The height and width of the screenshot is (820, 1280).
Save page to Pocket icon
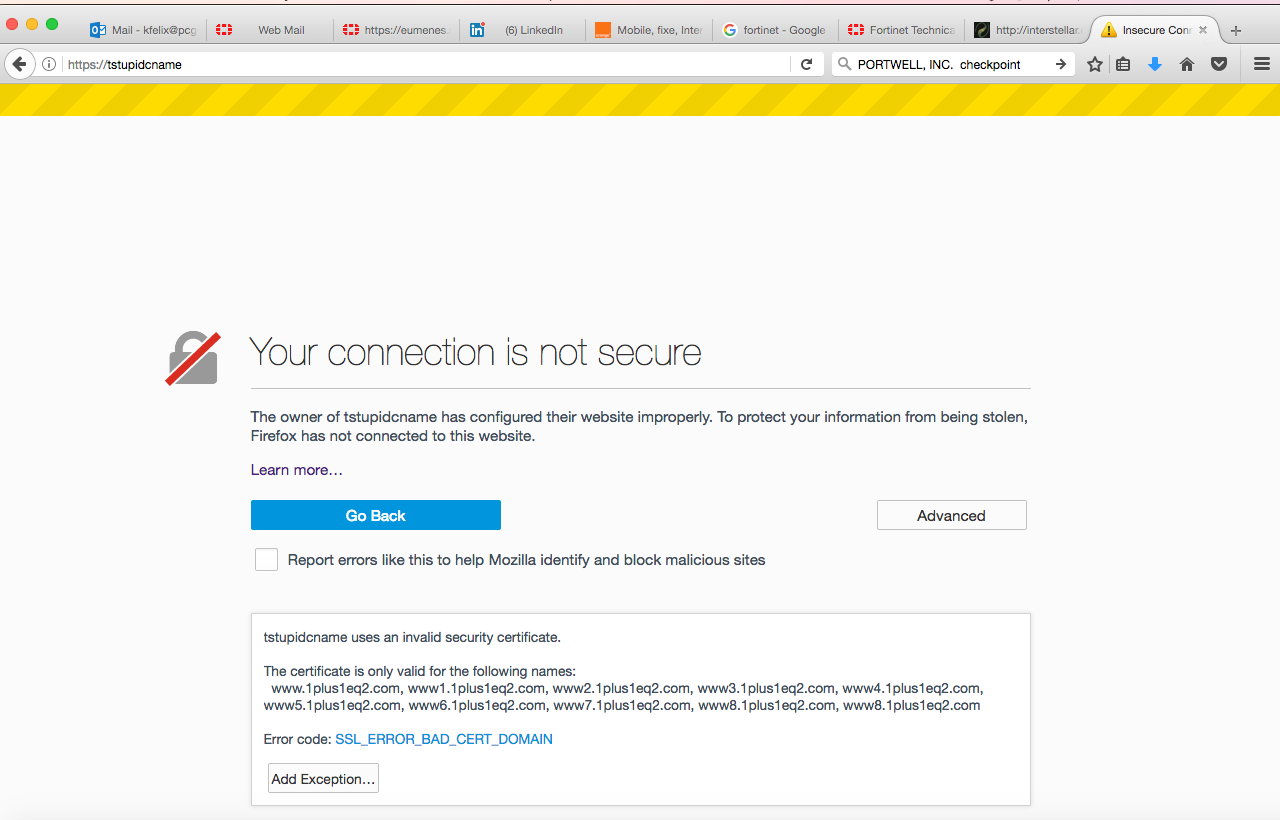coord(1218,63)
